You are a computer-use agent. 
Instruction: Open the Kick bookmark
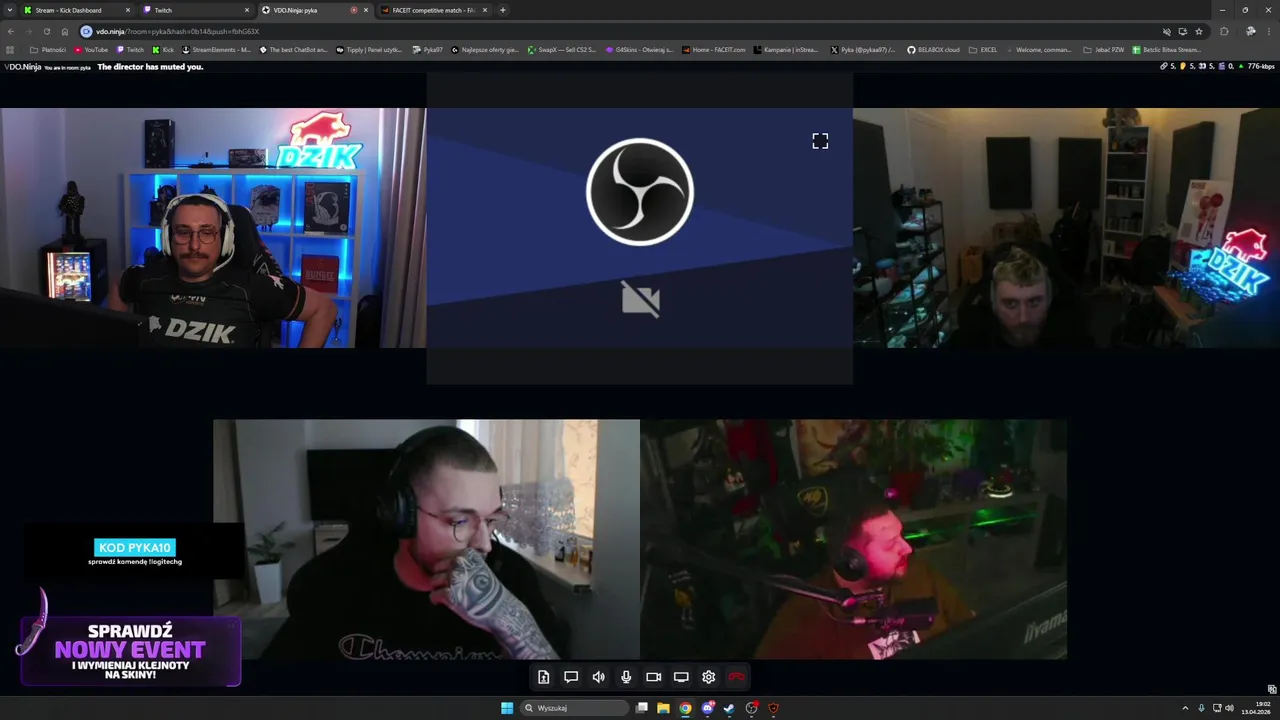163,49
